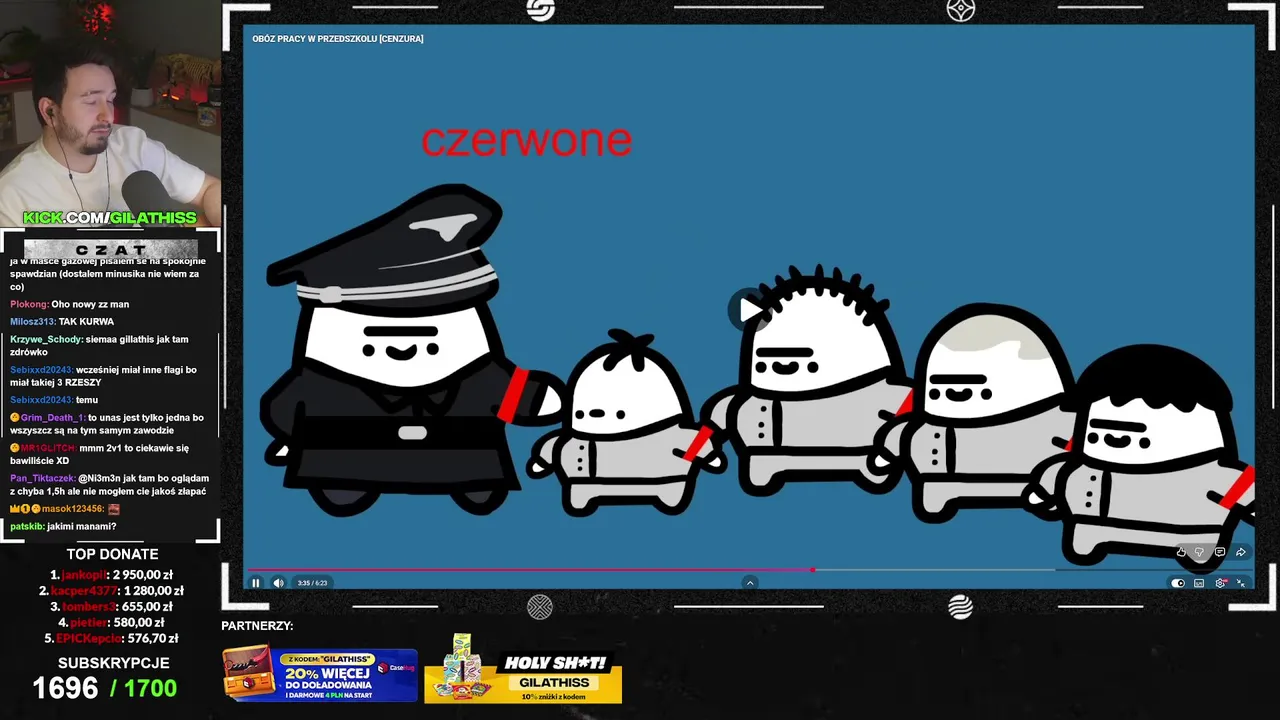Pause the playing video
1280x720 pixels.
(x=256, y=583)
